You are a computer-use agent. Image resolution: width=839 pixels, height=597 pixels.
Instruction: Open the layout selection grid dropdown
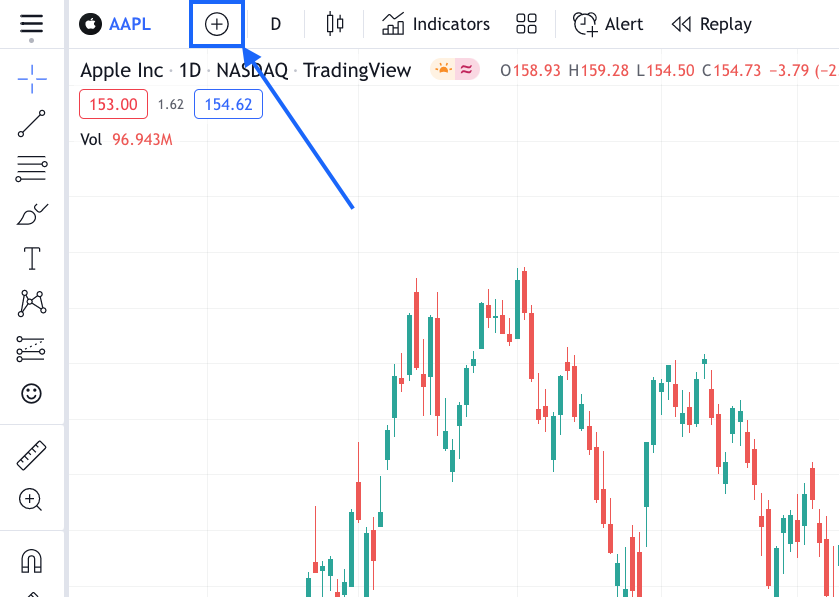(526, 23)
